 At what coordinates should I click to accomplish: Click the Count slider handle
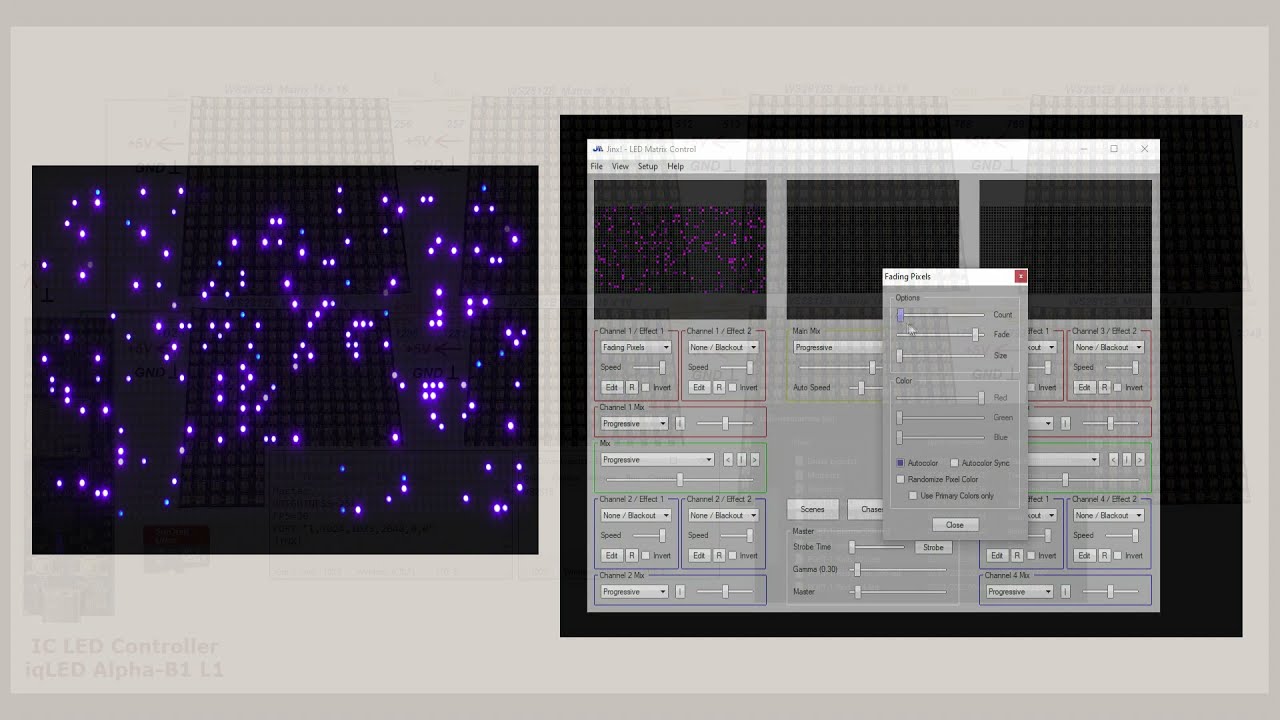[x=900, y=315]
